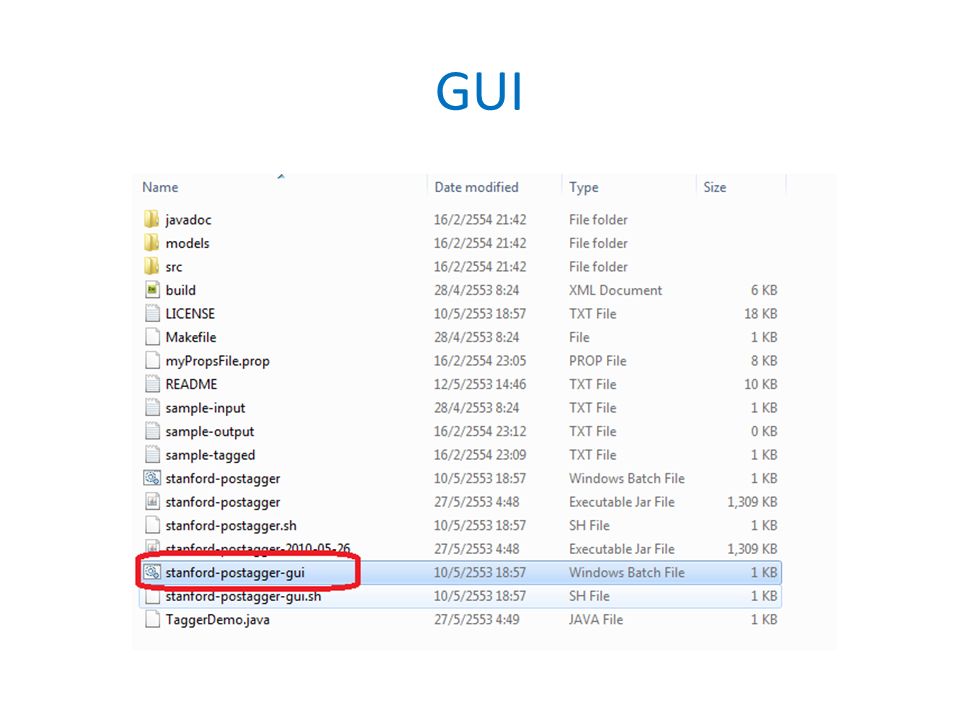This screenshot has height=720, width=960.
Task: Click the Makefile row's File type cell
Action: (x=579, y=337)
